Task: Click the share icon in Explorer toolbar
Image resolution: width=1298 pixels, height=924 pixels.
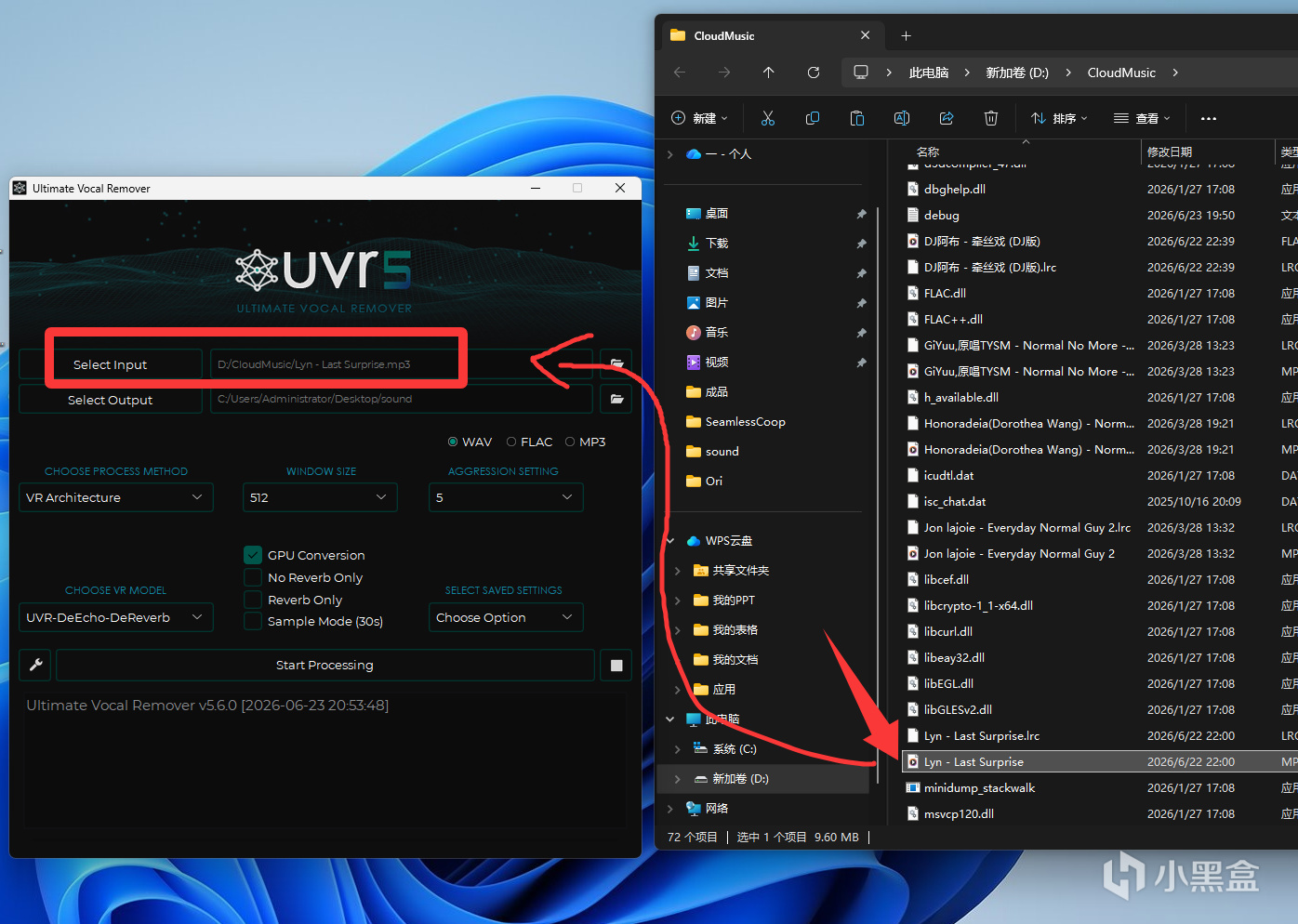Action: 947,118
